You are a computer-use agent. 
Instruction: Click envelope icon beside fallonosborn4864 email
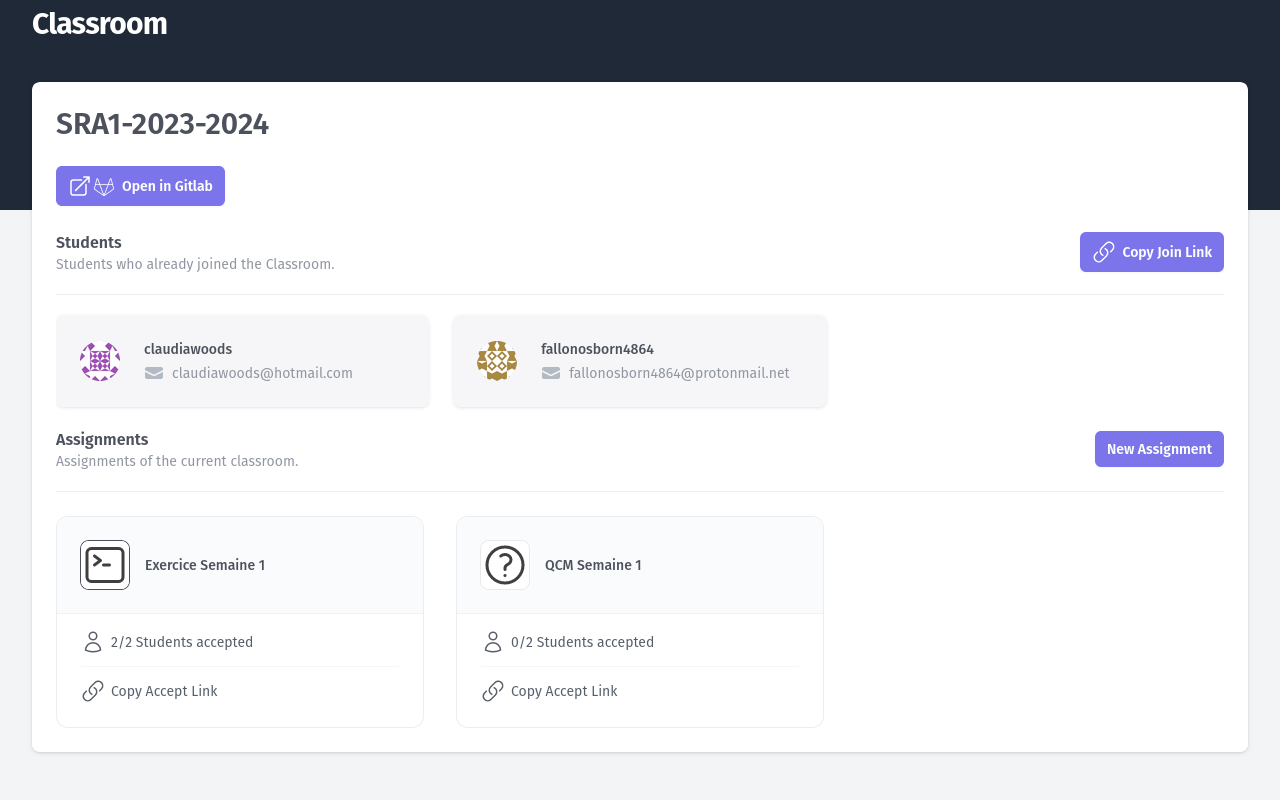[x=551, y=373]
